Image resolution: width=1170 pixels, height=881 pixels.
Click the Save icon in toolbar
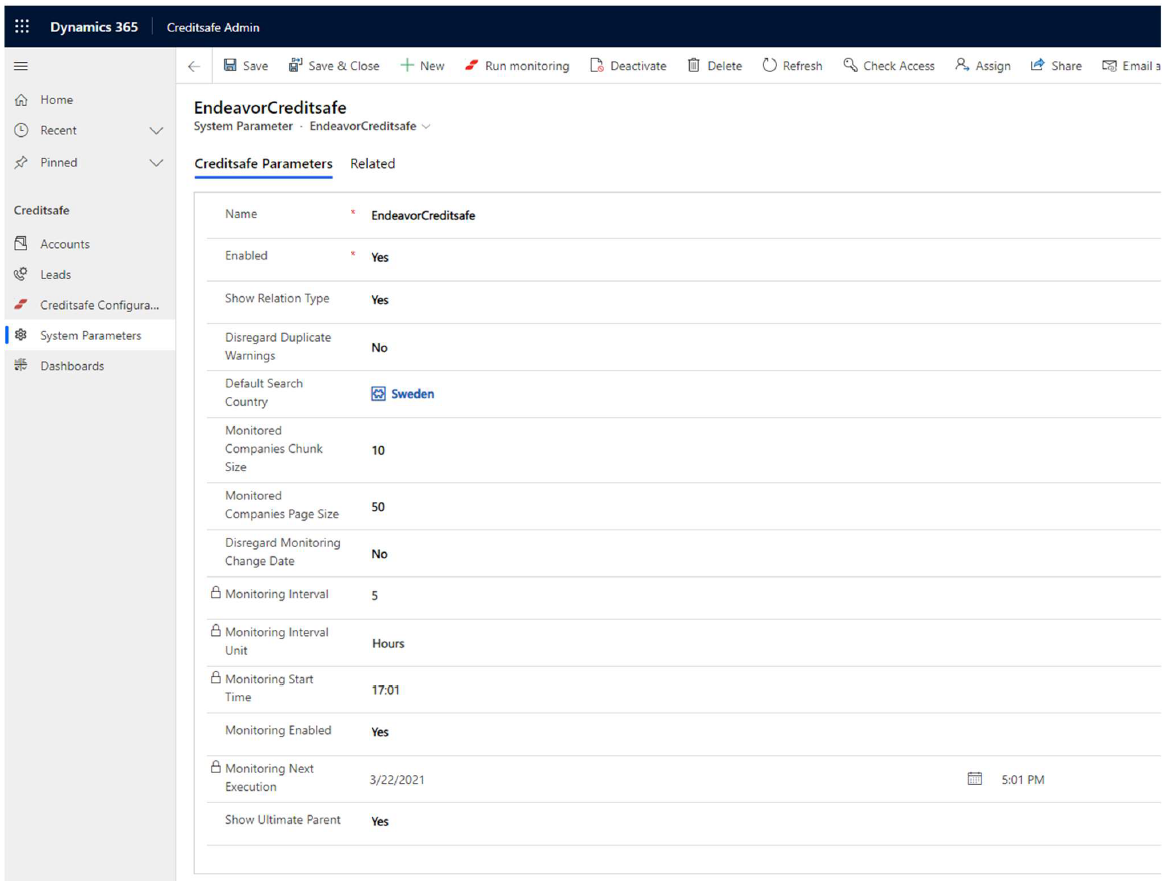231,66
